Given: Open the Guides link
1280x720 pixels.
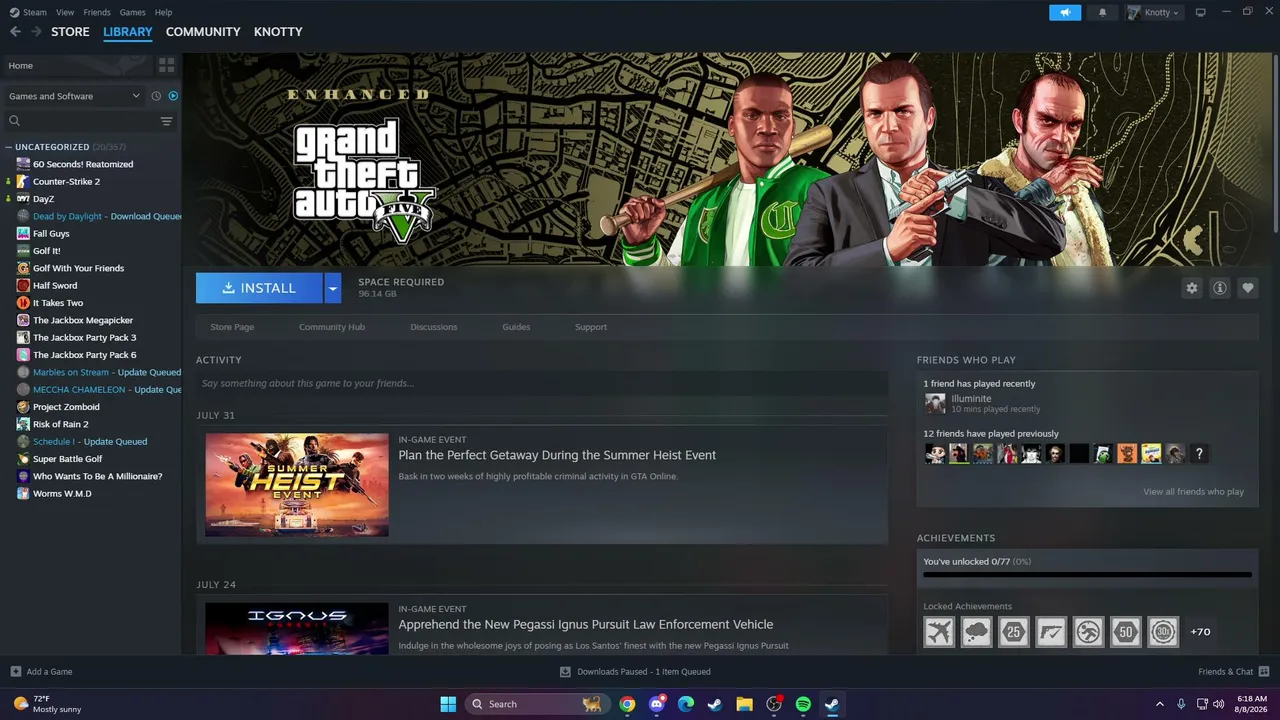Looking at the screenshot, I should (x=516, y=327).
